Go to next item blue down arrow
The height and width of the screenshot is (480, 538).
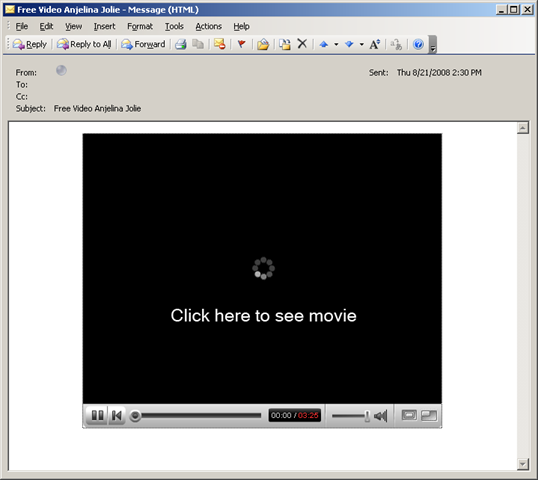click(x=349, y=44)
